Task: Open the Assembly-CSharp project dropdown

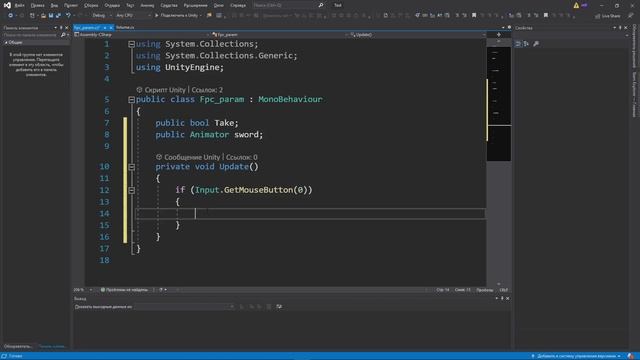Action: pos(142,35)
